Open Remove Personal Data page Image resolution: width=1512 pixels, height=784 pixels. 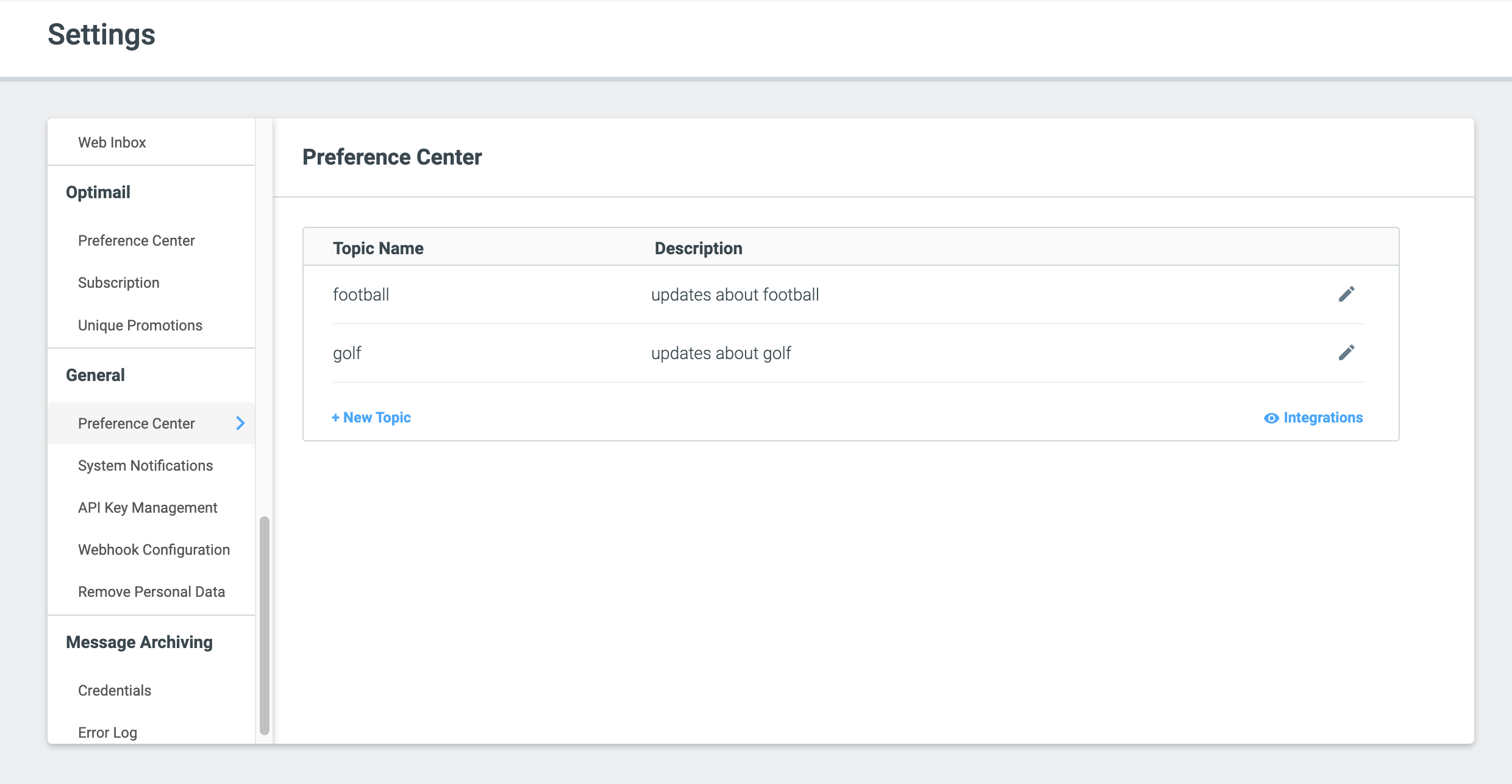151,592
